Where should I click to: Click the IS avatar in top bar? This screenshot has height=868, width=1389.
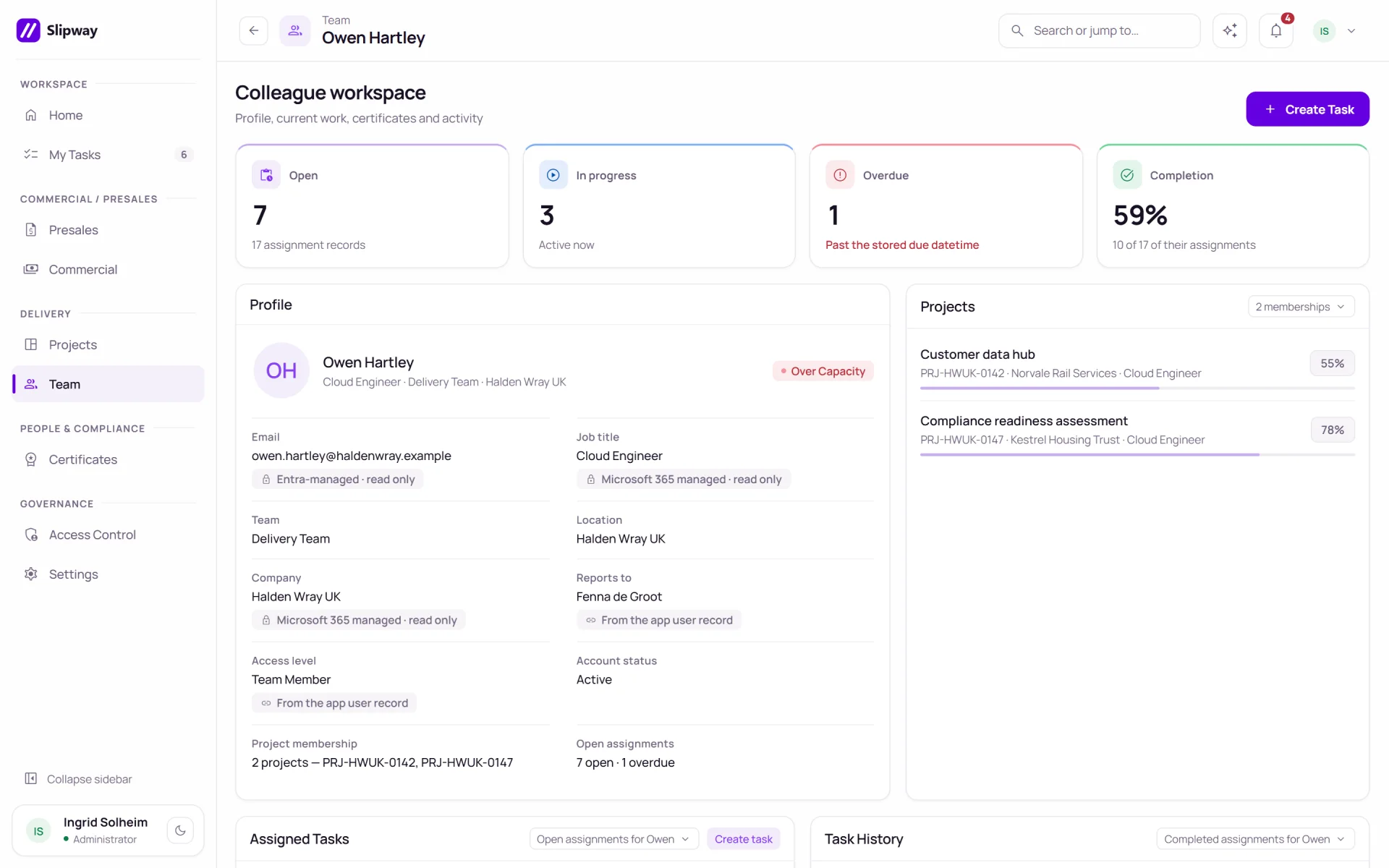click(x=1324, y=30)
